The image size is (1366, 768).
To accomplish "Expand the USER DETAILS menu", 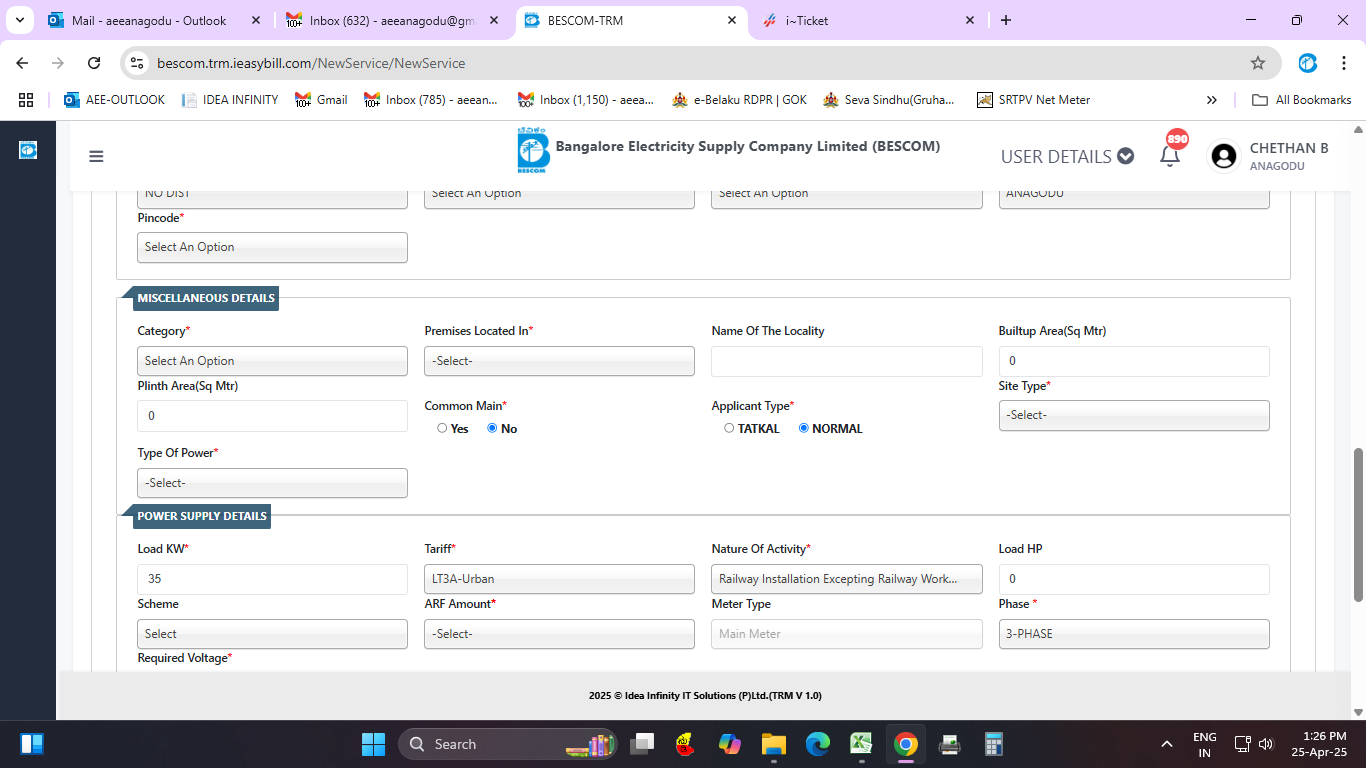I will click(1067, 156).
